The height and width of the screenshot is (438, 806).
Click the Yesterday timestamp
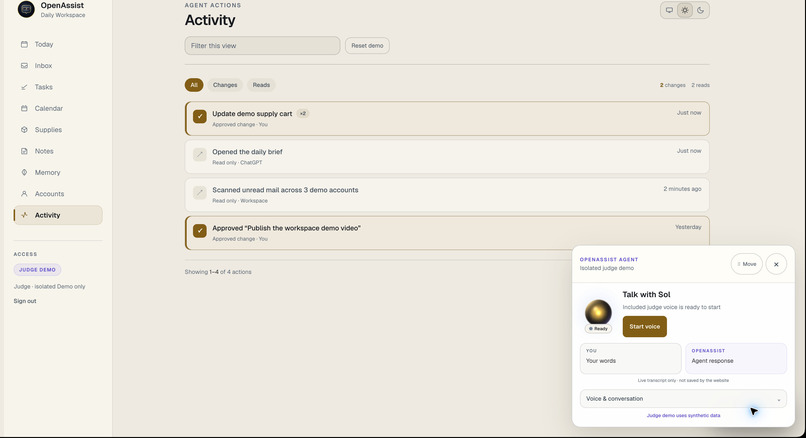[688, 227]
